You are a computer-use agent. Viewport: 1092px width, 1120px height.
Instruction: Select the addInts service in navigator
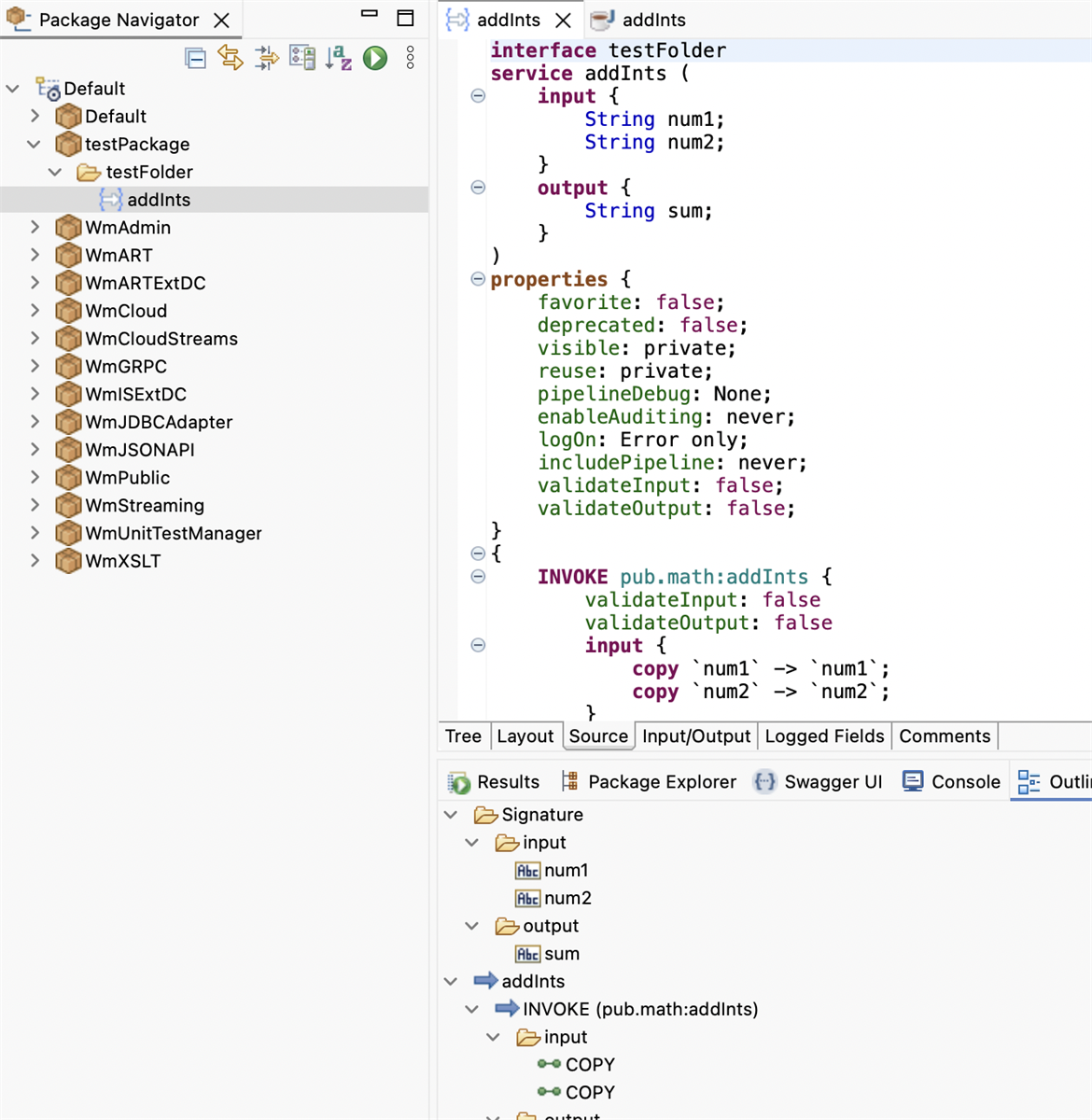click(215, 200)
